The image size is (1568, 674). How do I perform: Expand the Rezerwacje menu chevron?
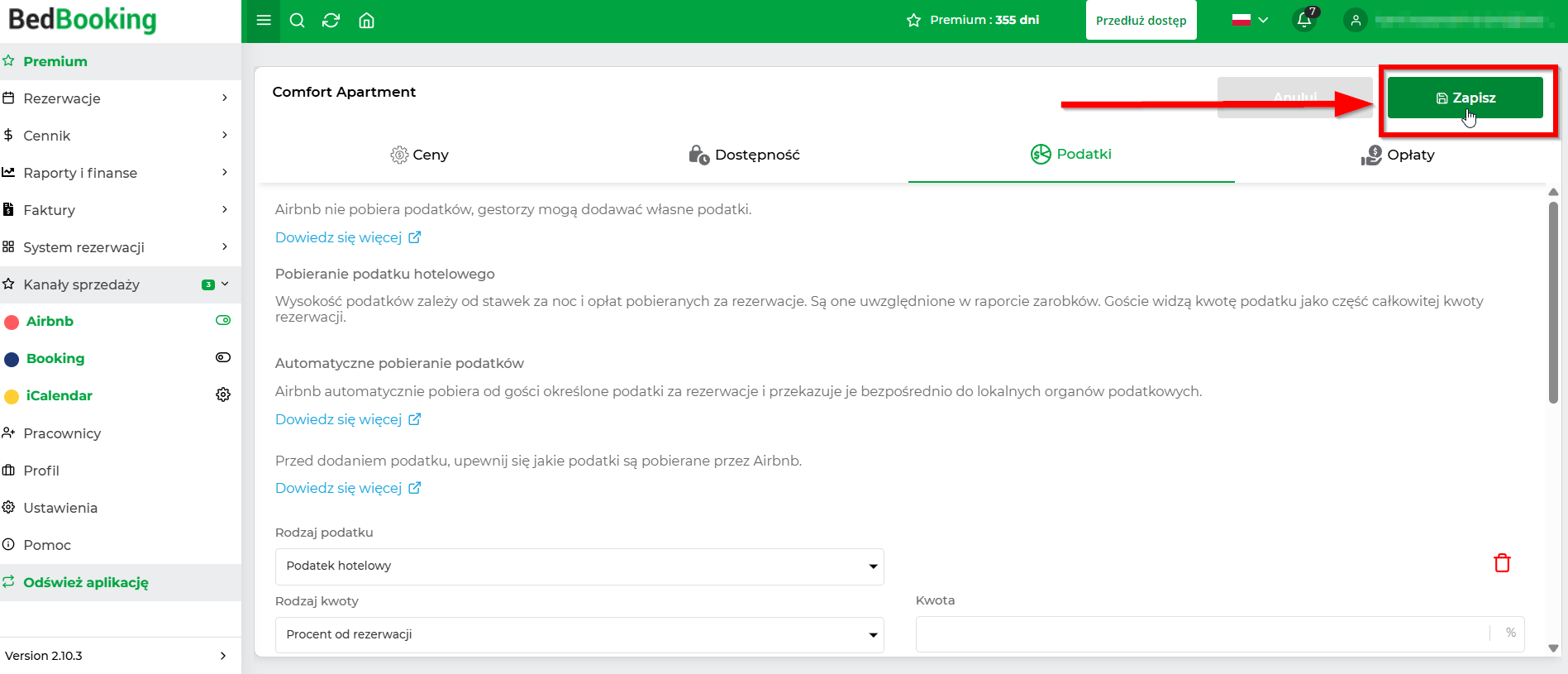tap(225, 98)
